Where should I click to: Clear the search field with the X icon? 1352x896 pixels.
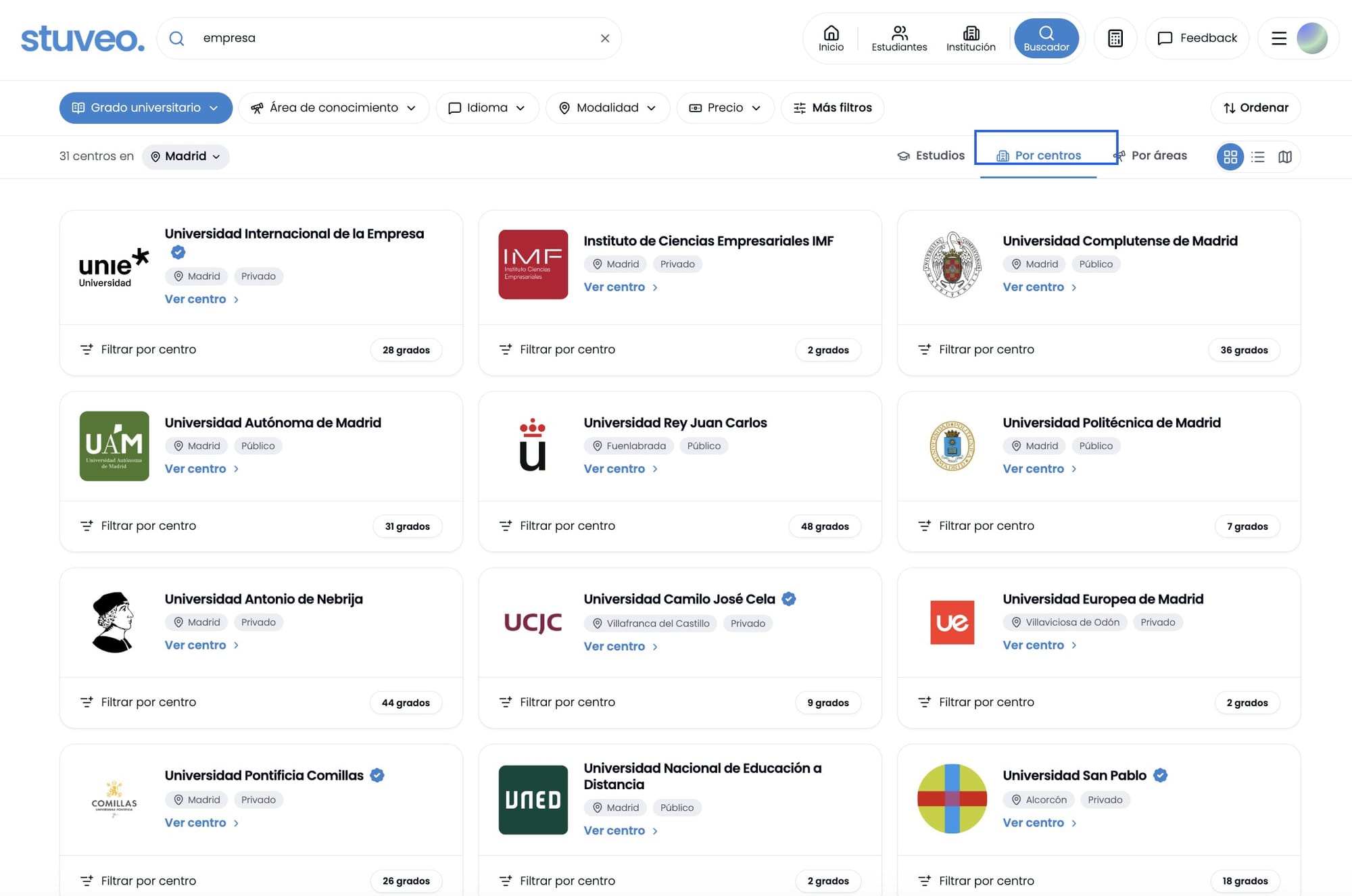tap(605, 39)
